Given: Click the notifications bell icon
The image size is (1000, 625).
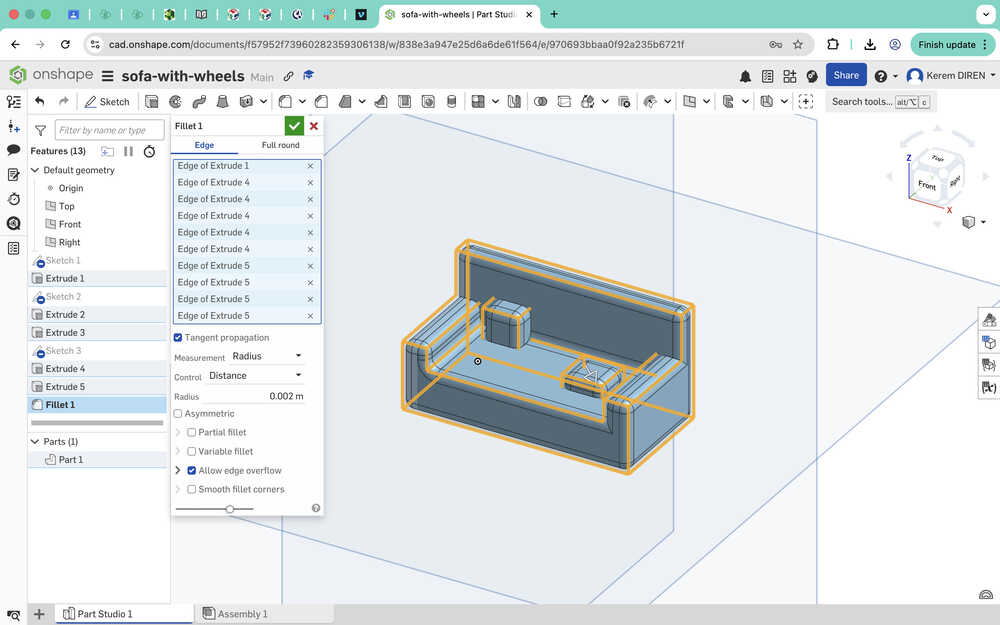Looking at the screenshot, I should 745,76.
